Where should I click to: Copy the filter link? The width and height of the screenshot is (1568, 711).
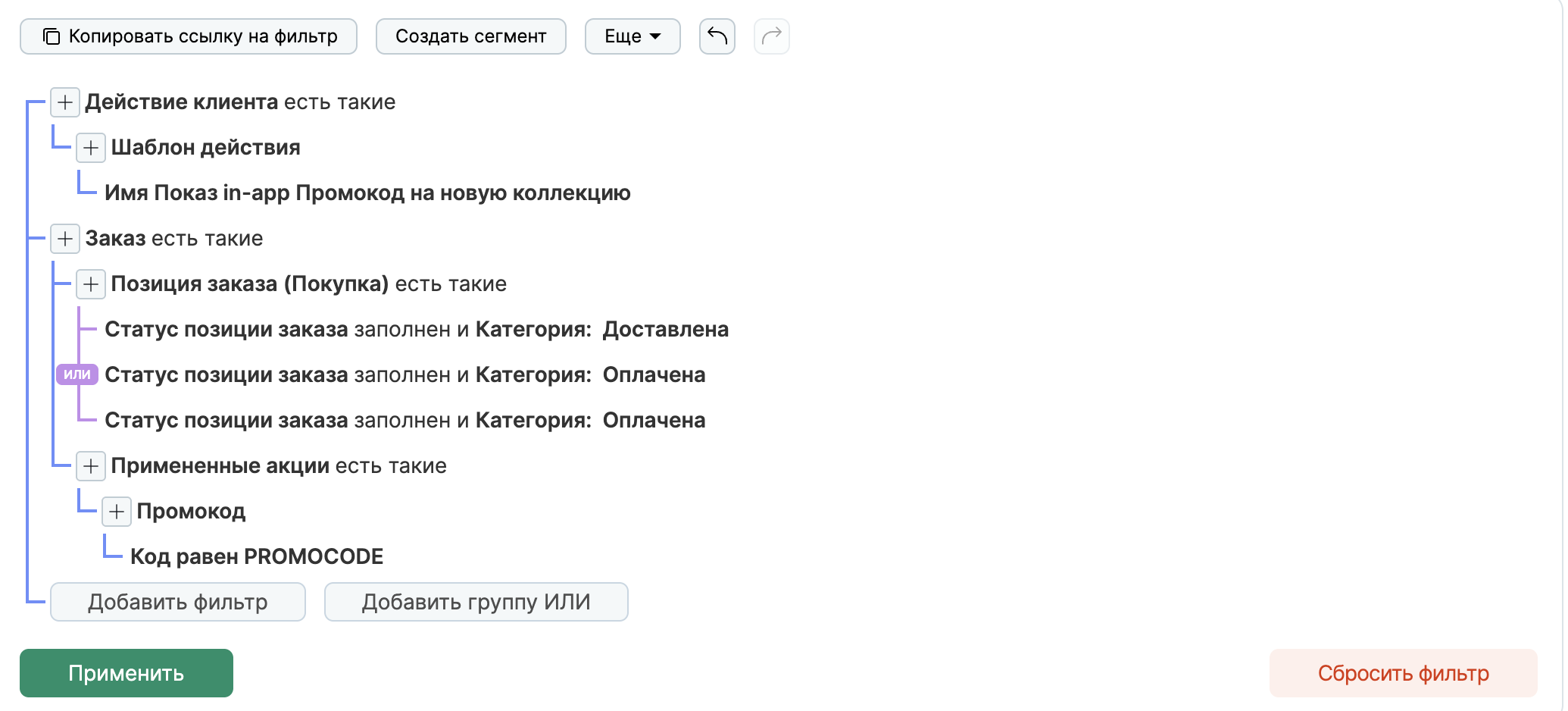189,36
